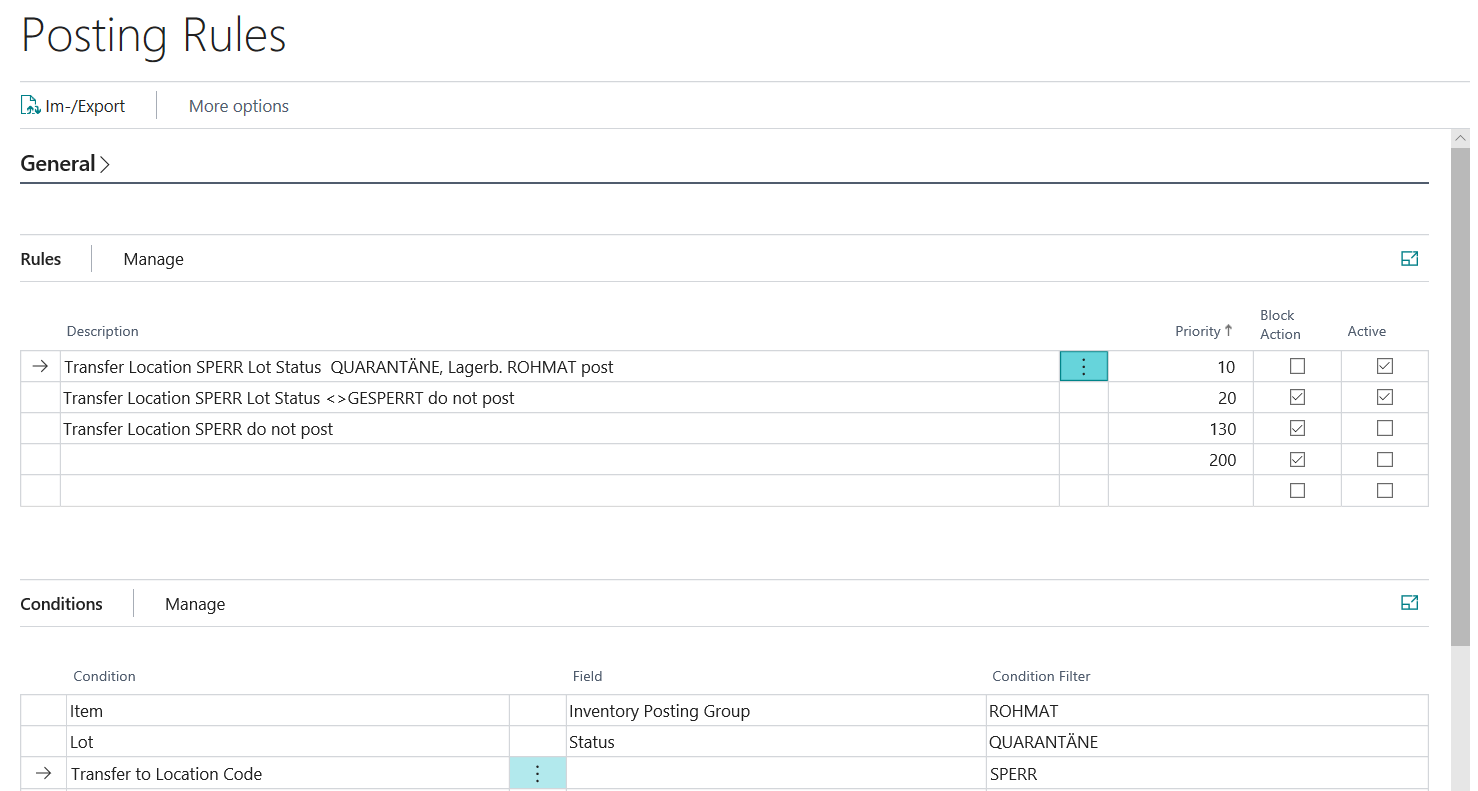
Task: Click the Priority value 20 cell
Action: [1180, 398]
